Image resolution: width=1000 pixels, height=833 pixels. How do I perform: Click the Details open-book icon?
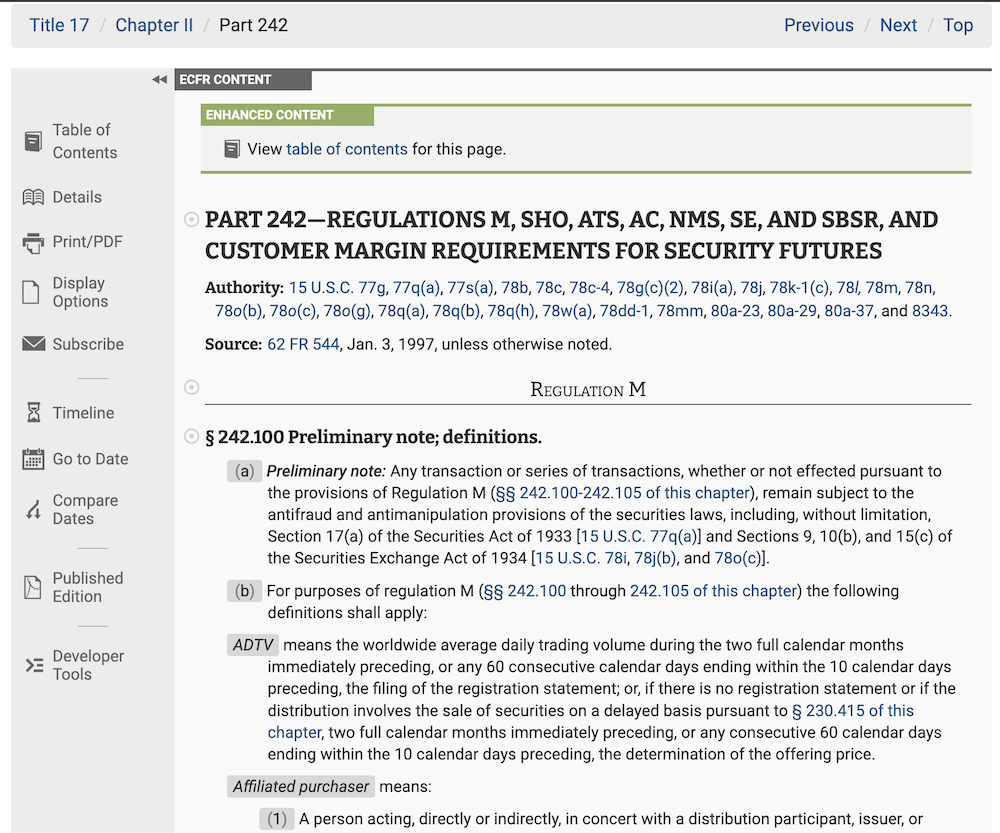point(33,197)
